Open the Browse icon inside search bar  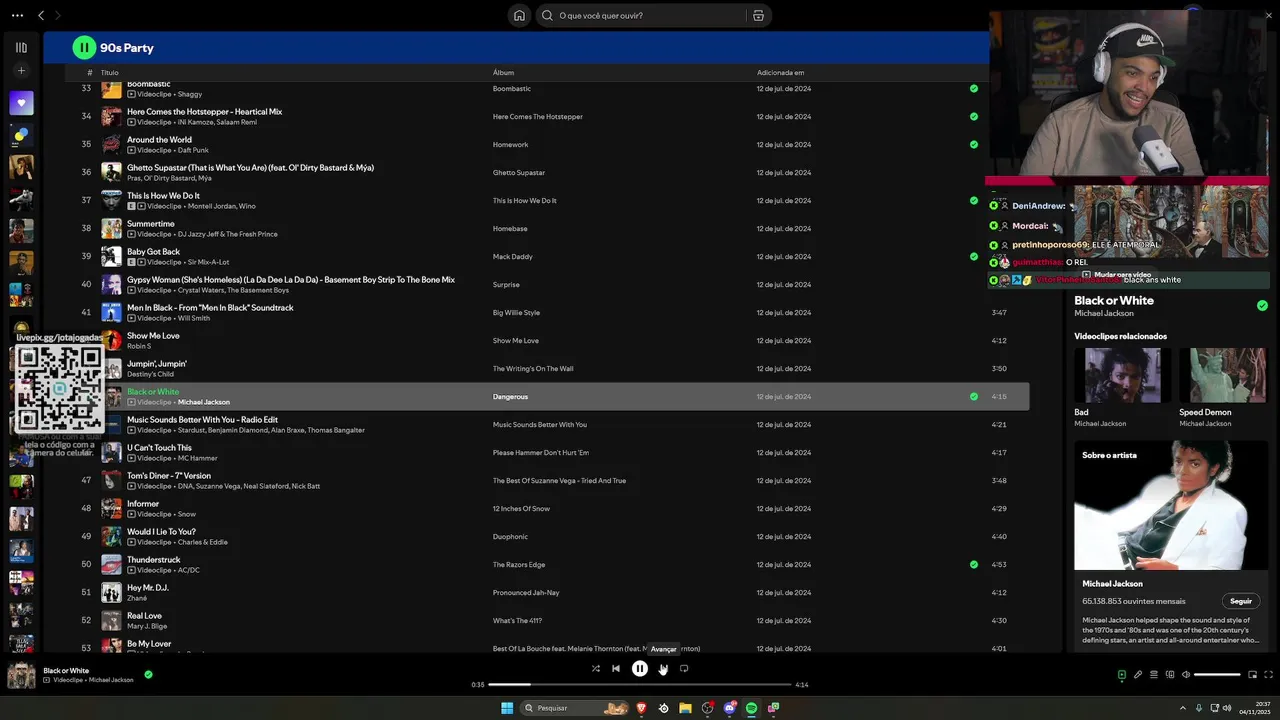coord(758,15)
